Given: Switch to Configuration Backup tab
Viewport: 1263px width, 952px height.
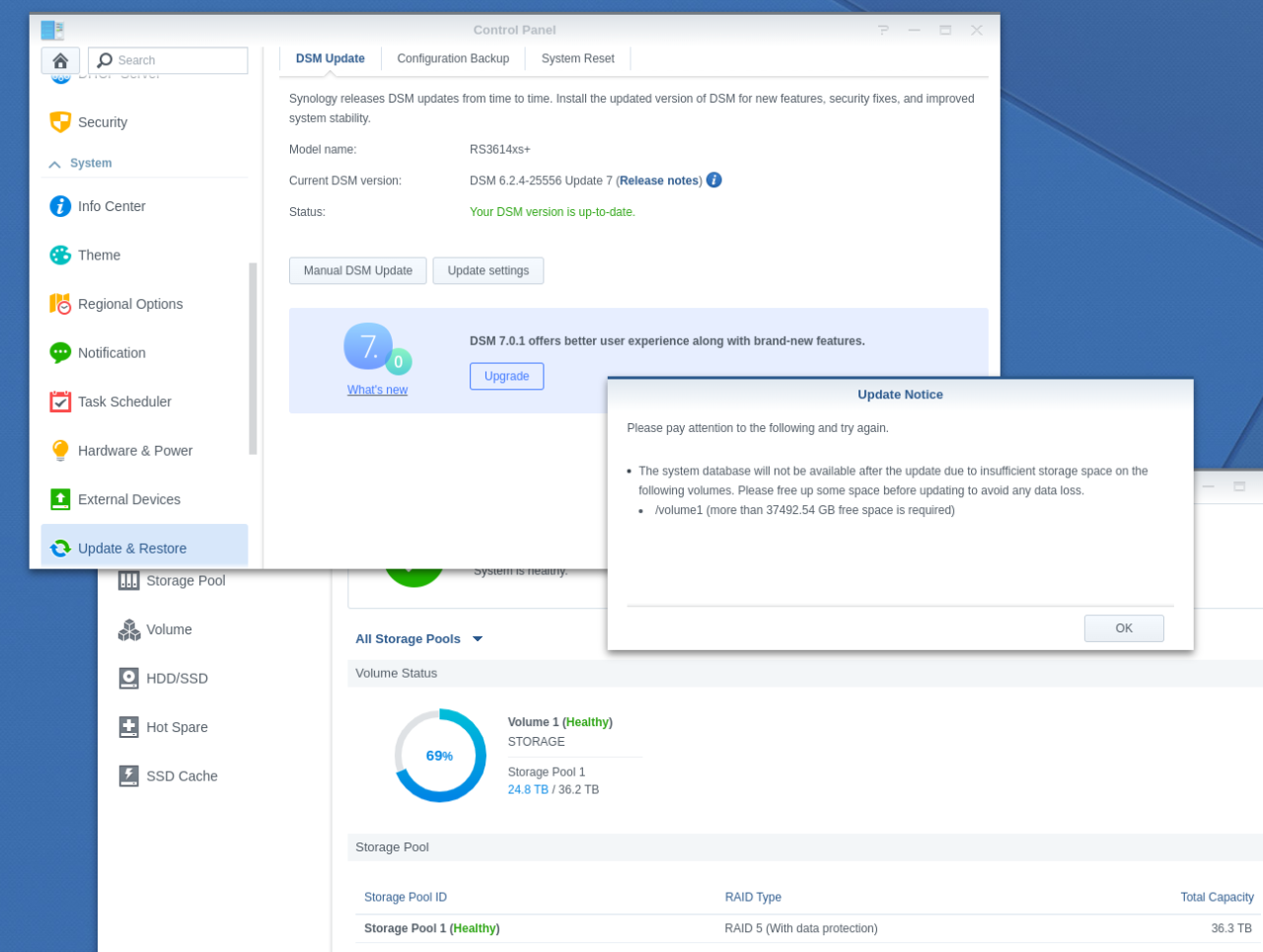Looking at the screenshot, I should [x=453, y=59].
